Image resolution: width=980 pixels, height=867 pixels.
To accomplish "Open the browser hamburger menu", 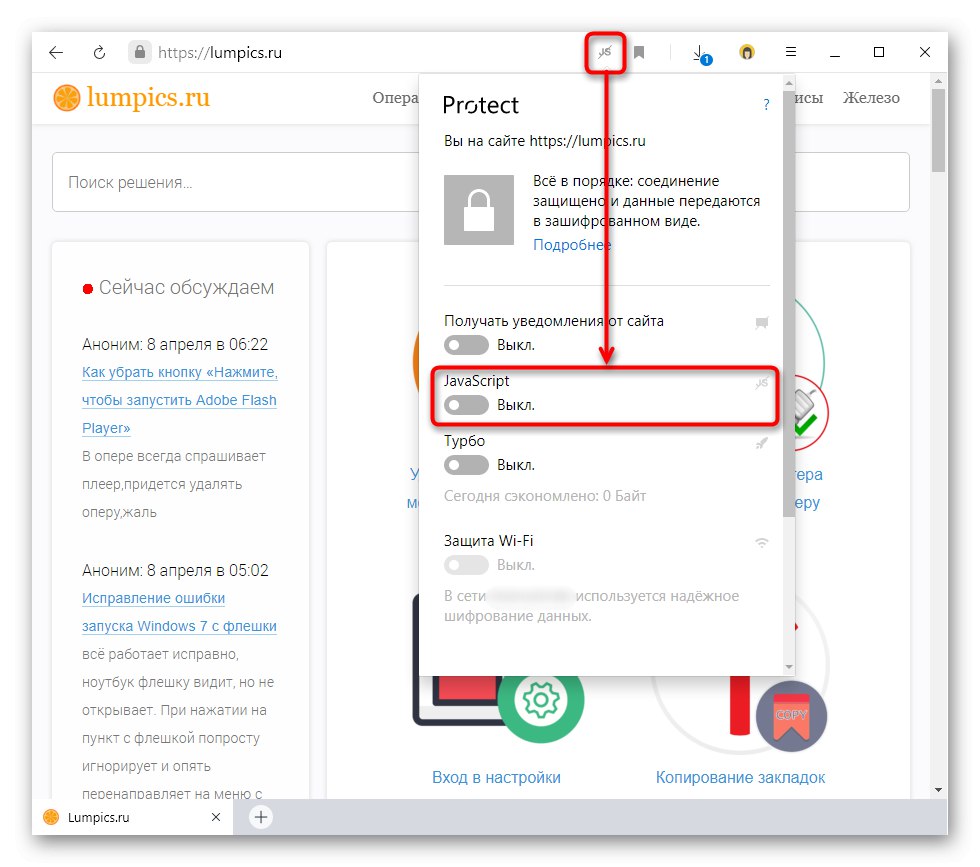I will tap(790, 53).
